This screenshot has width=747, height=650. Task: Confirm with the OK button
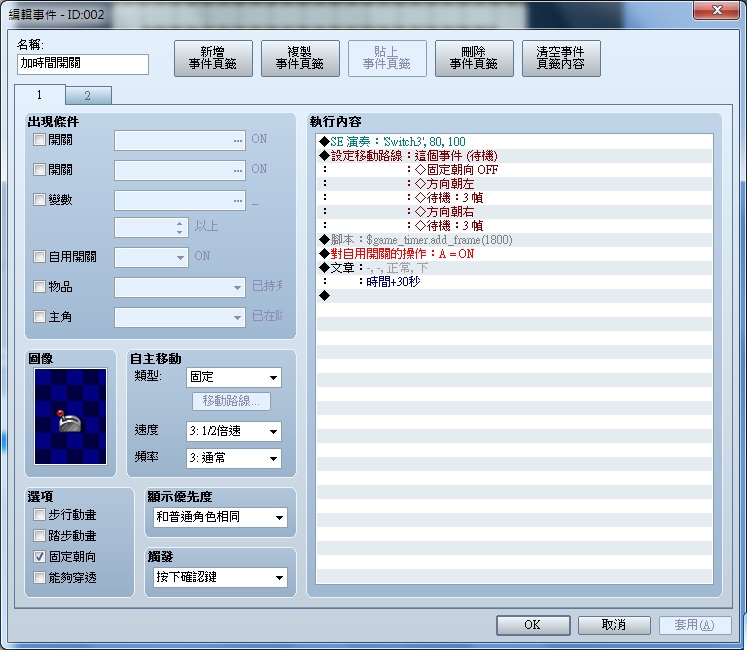click(533, 625)
